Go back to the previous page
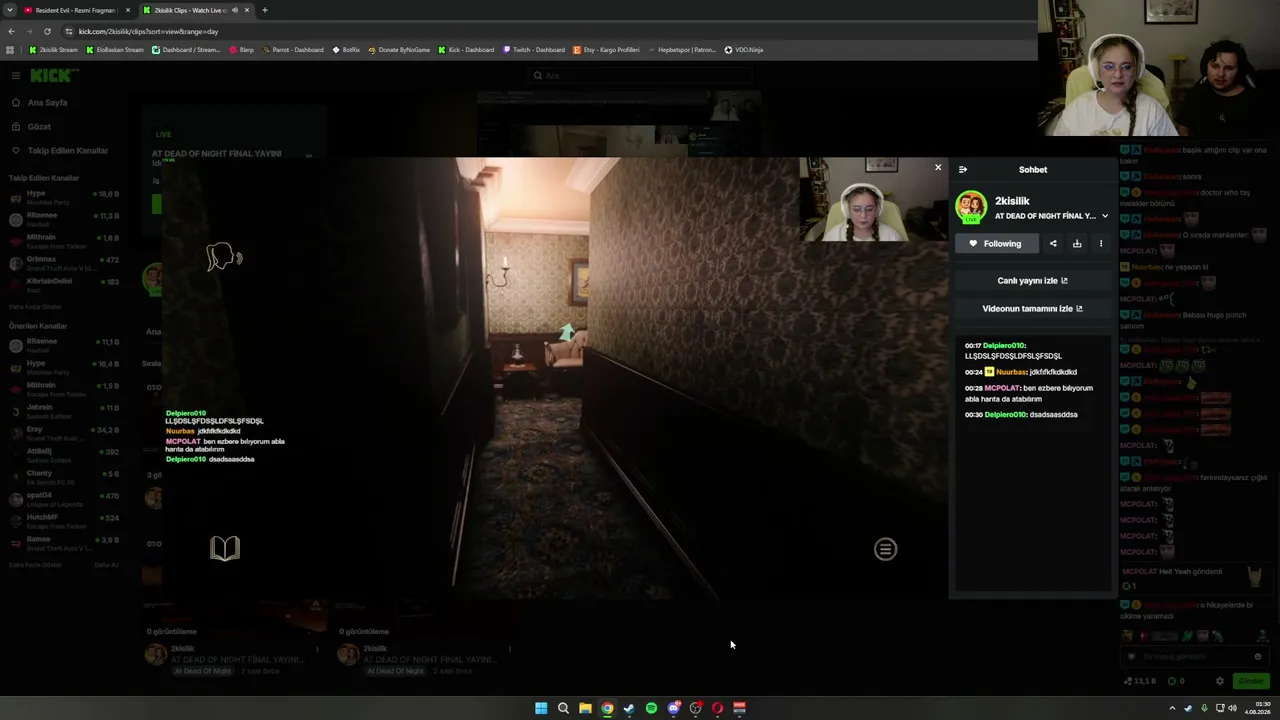 [10, 31]
